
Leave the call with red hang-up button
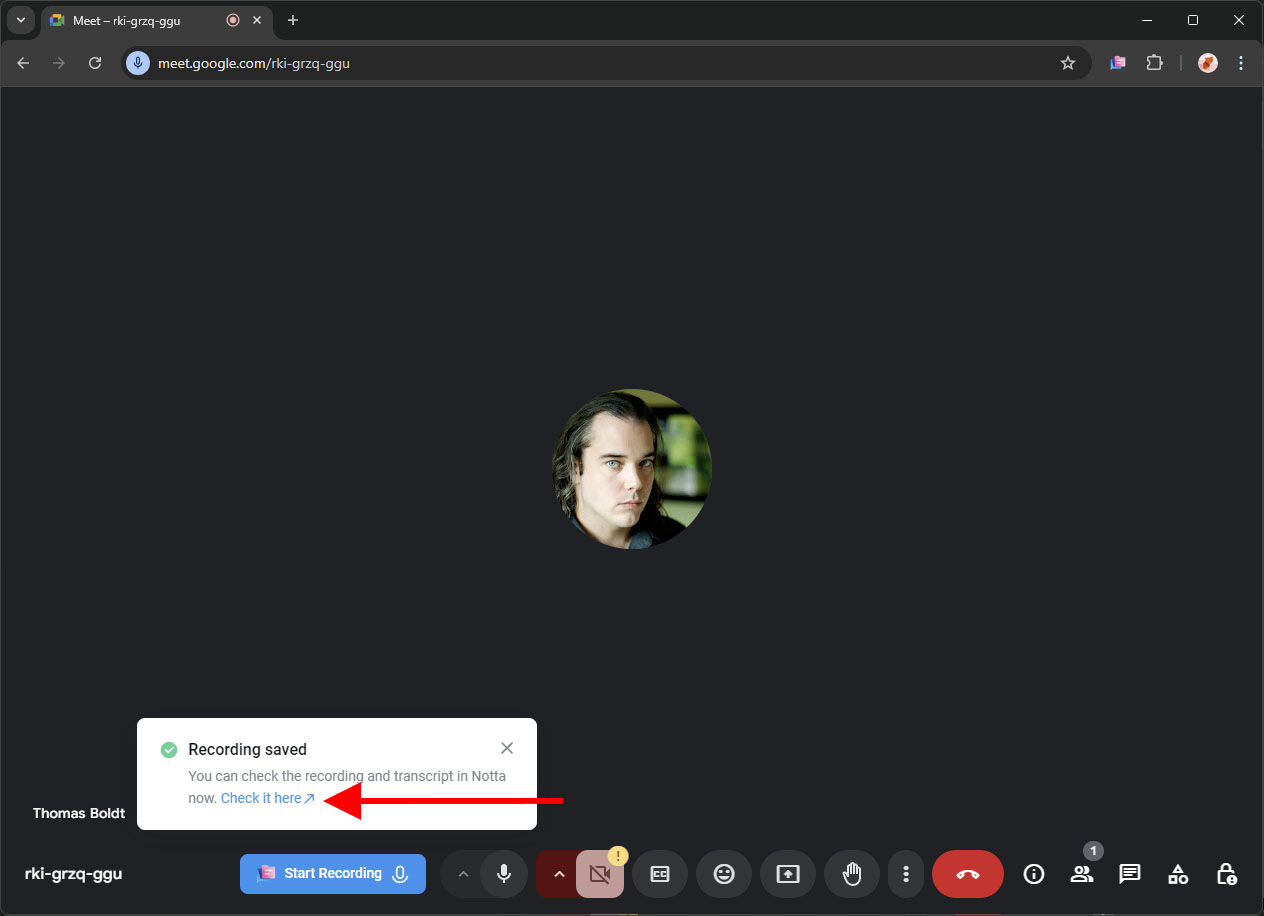coord(968,874)
